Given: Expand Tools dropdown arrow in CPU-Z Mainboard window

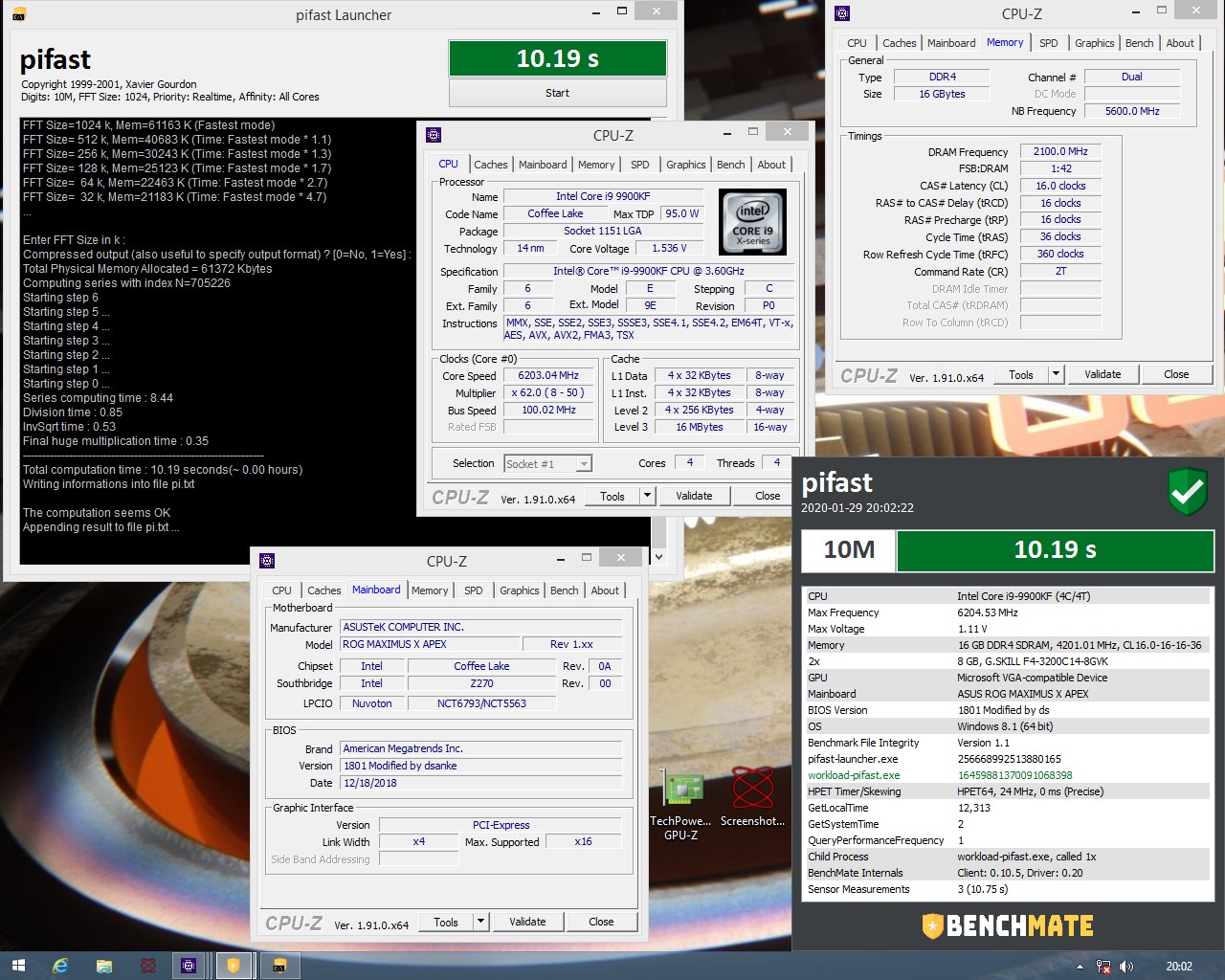Looking at the screenshot, I should pos(481,922).
